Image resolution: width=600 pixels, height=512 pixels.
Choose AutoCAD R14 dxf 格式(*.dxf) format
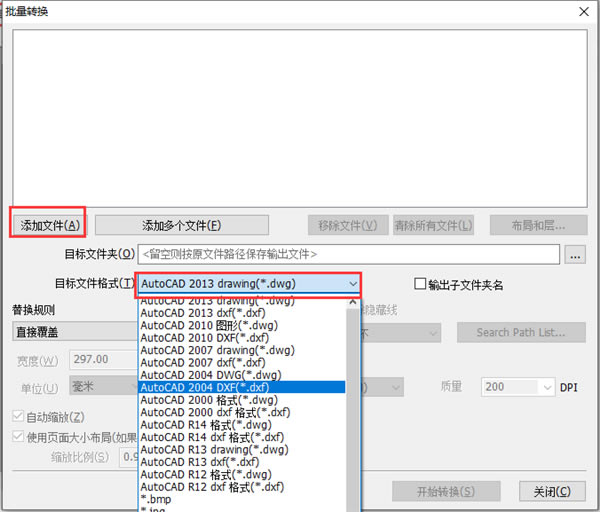coord(242,437)
